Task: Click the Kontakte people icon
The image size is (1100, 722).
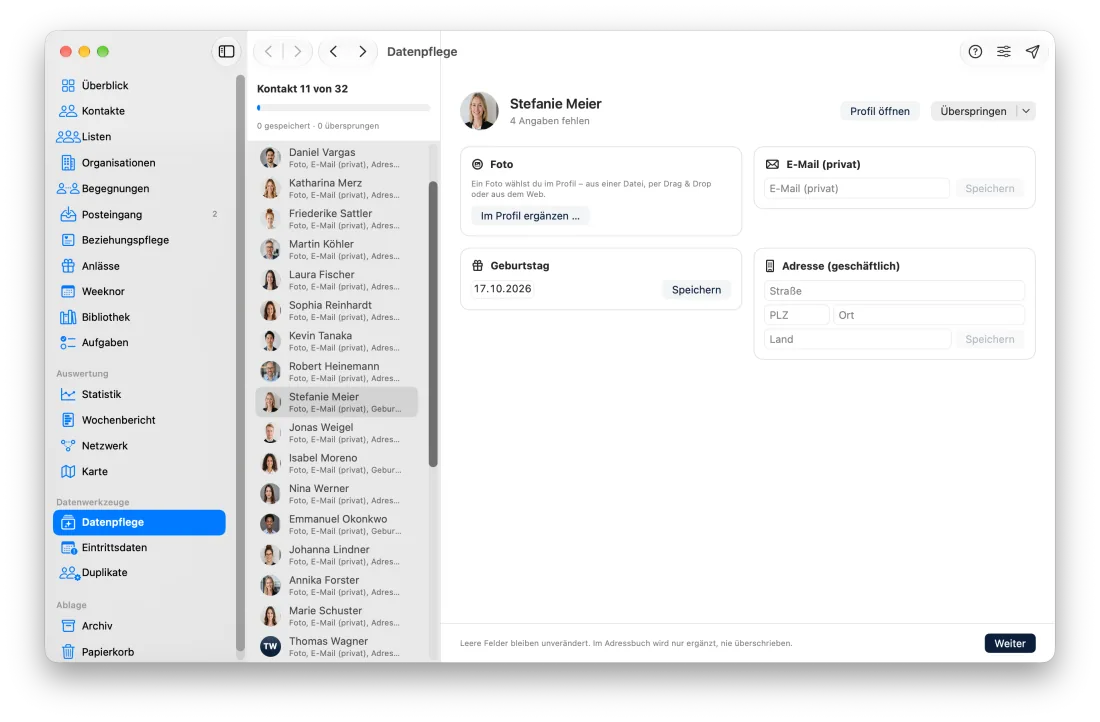Action: coord(68,111)
